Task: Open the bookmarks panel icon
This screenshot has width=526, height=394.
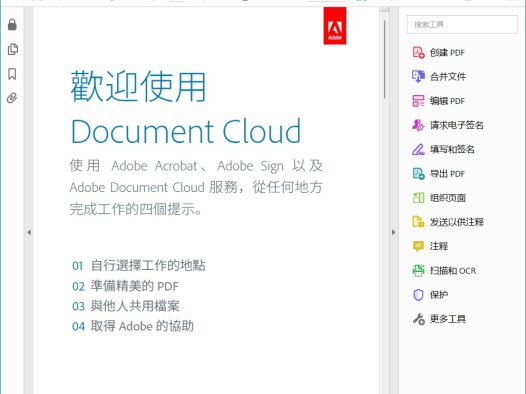Action: click(12, 74)
